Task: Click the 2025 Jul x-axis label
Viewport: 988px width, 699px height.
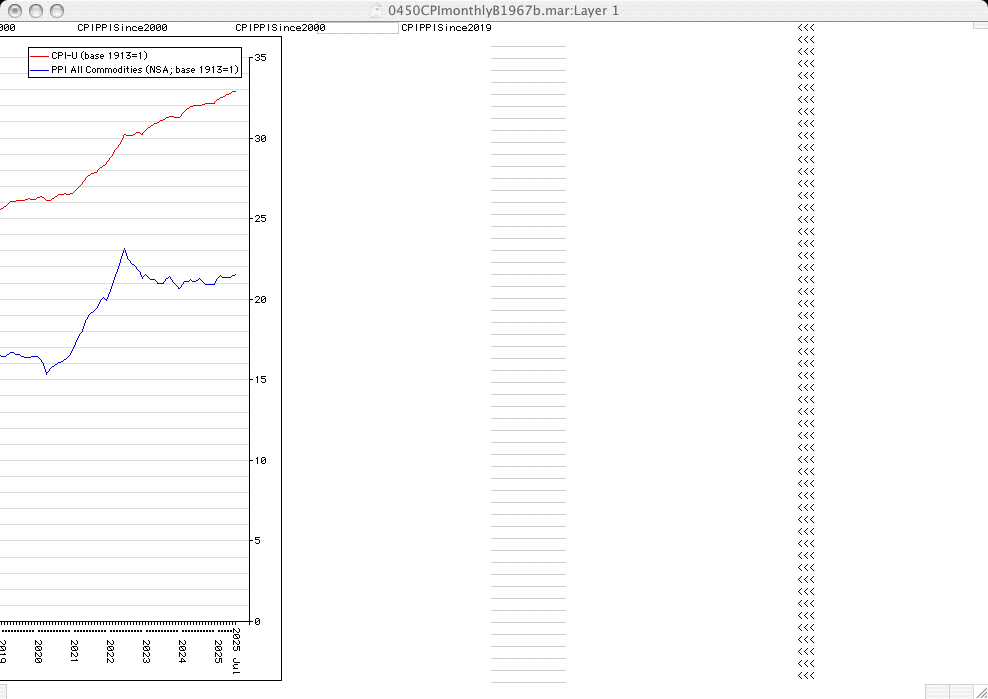Action: tap(236, 650)
